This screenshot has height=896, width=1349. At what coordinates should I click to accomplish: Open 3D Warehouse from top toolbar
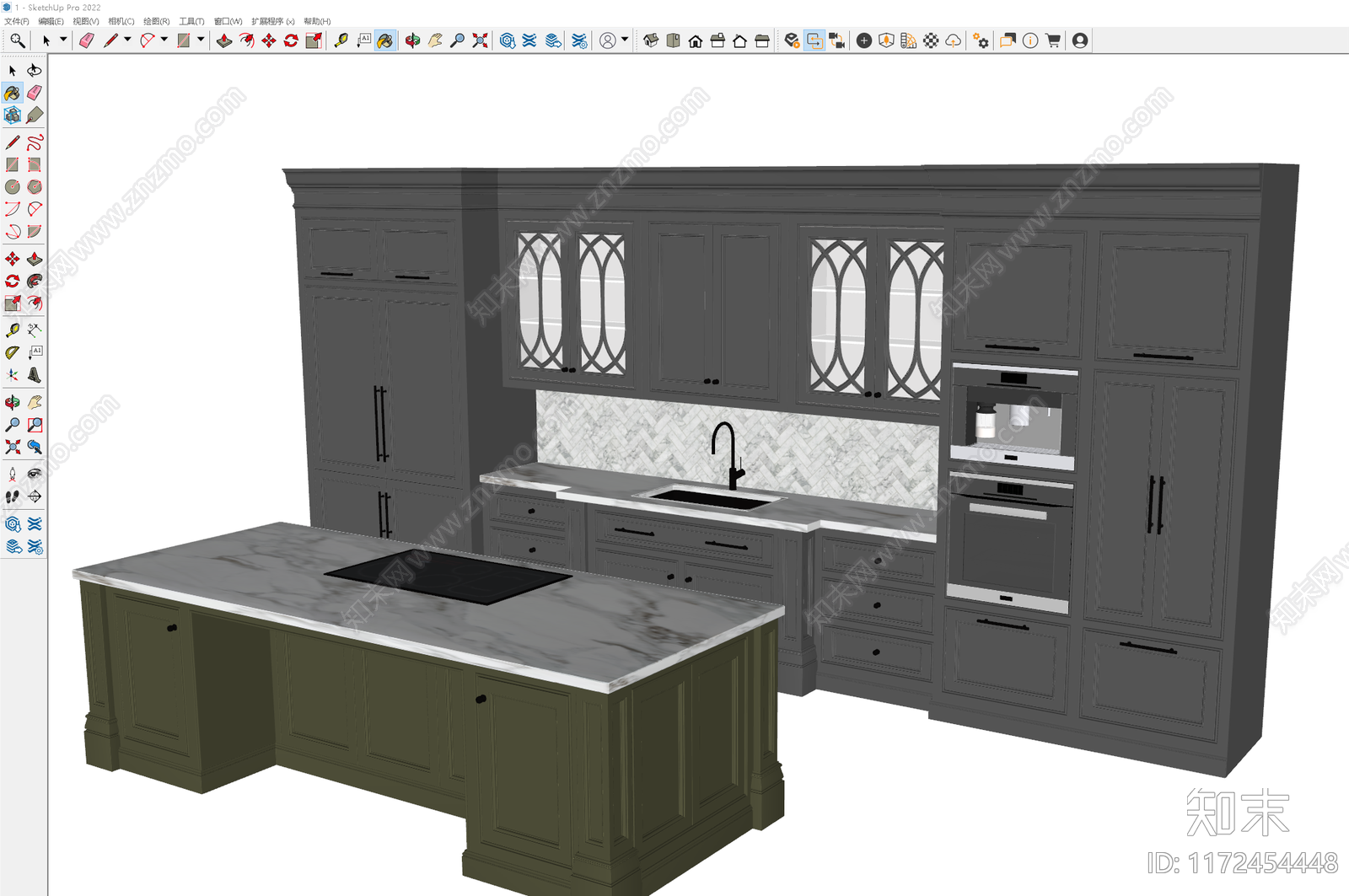(x=507, y=40)
